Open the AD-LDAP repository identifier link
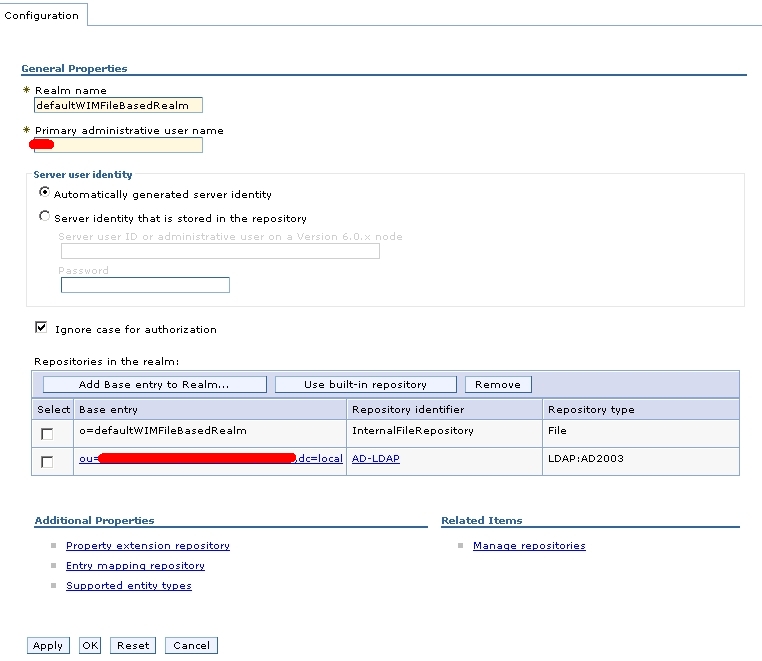Screen dimensions: 762x661 click(376, 458)
